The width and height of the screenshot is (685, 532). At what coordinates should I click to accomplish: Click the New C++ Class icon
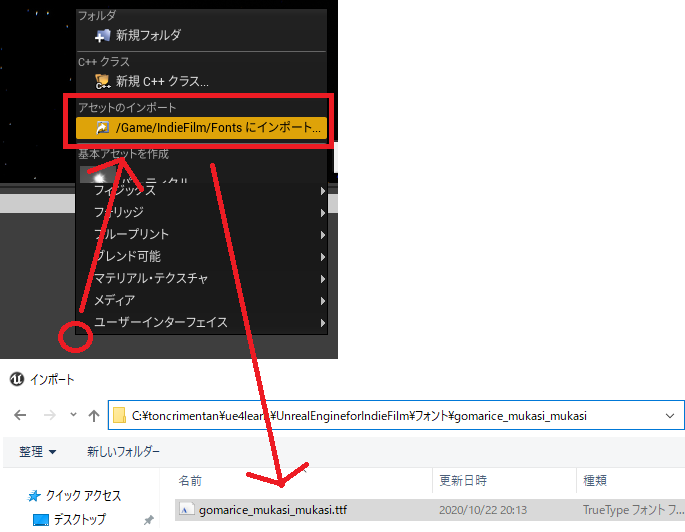click(x=103, y=81)
